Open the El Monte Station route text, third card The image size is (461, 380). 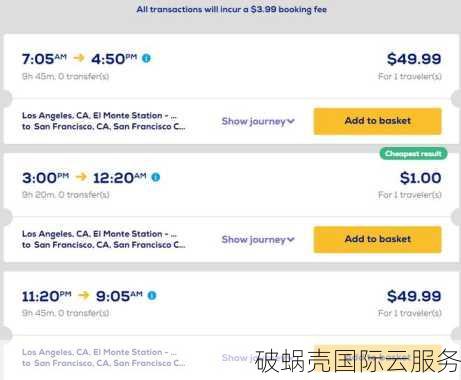coord(104,358)
